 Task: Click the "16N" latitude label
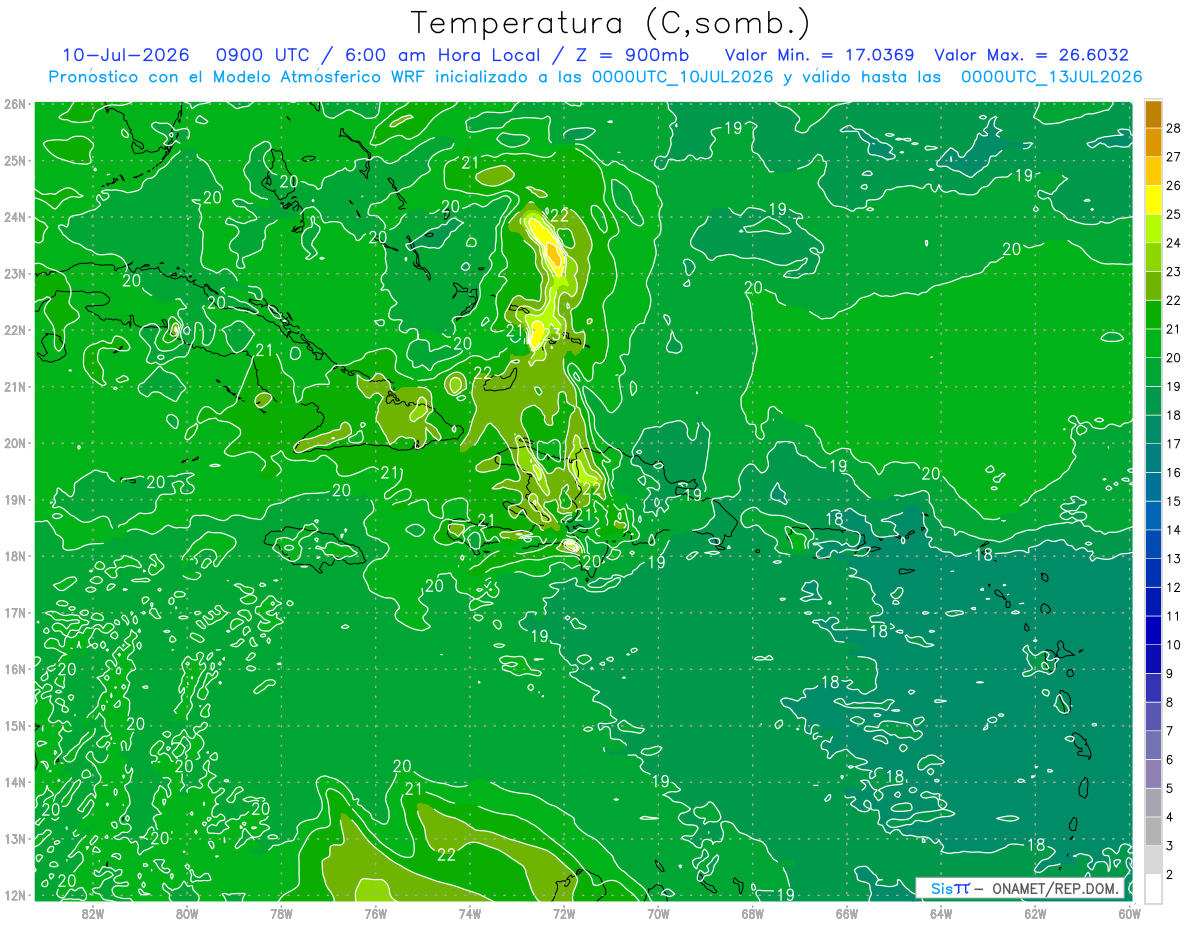pos(15,669)
